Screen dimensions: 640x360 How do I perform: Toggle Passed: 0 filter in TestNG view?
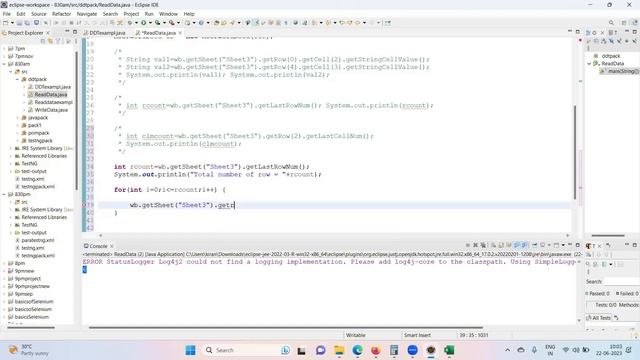click(x=598, y=293)
